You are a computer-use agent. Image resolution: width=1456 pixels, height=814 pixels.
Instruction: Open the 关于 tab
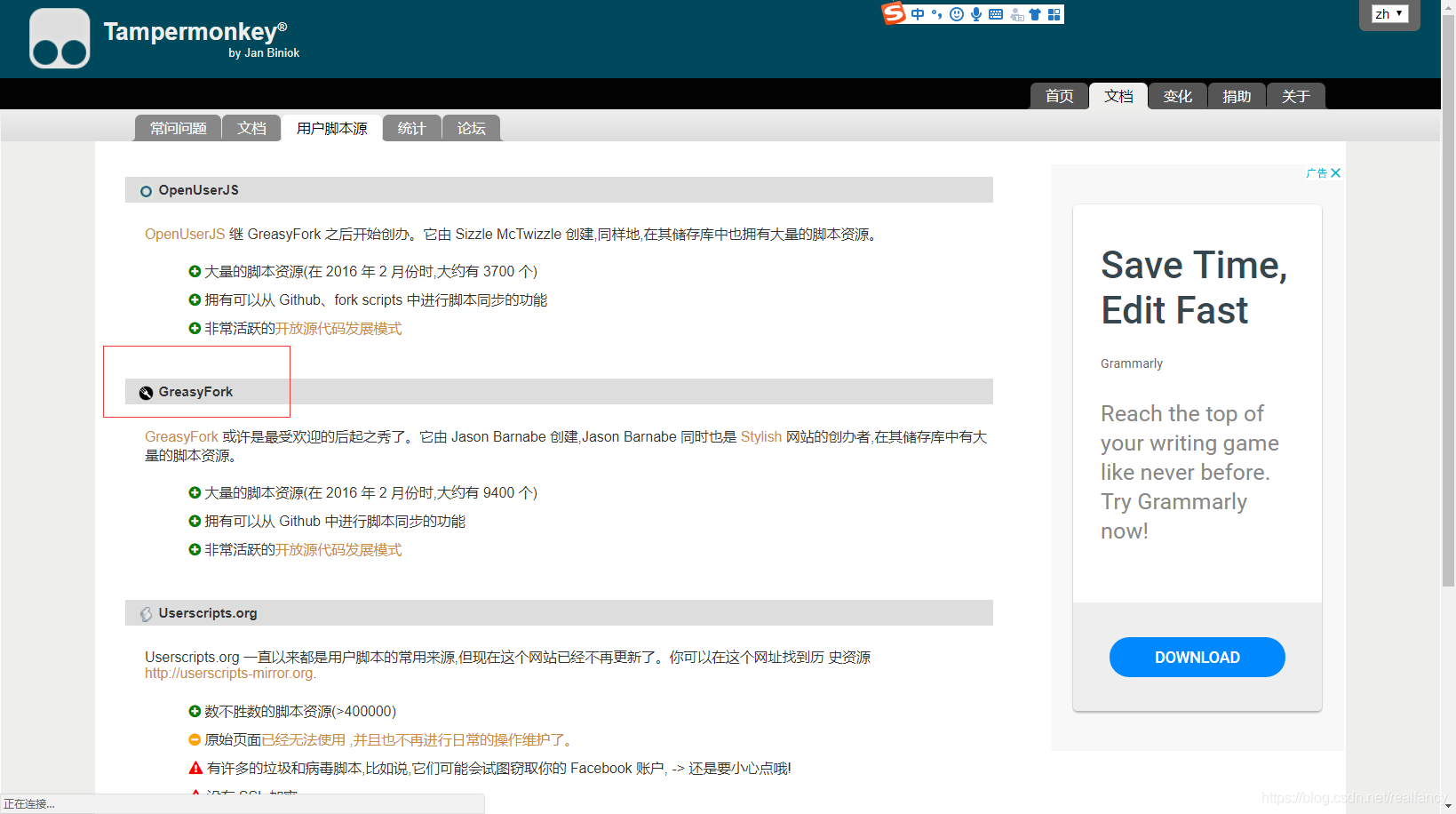pos(1296,96)
